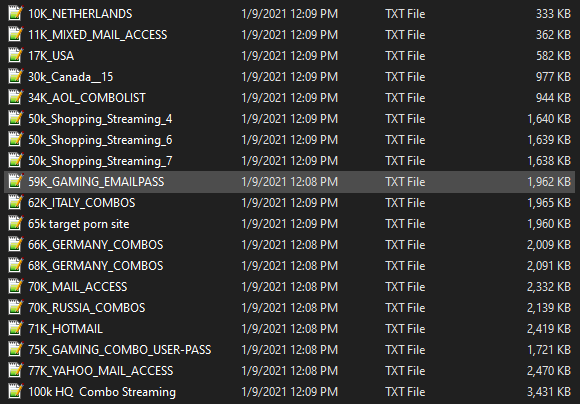Viewport: 580px width, 404px height.
Task: Click the TXT File type of 17K_USA
Action: pyautogui.click(x=405, y=55)
